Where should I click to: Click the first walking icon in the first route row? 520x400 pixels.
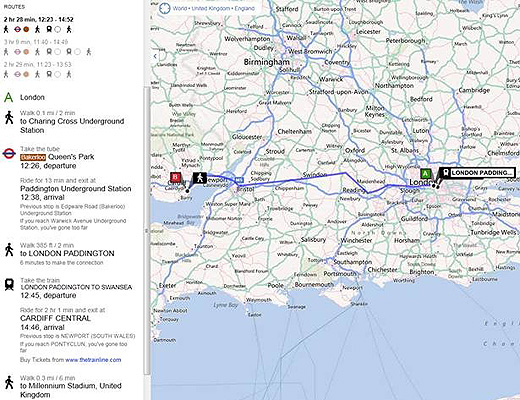[6, 30]
